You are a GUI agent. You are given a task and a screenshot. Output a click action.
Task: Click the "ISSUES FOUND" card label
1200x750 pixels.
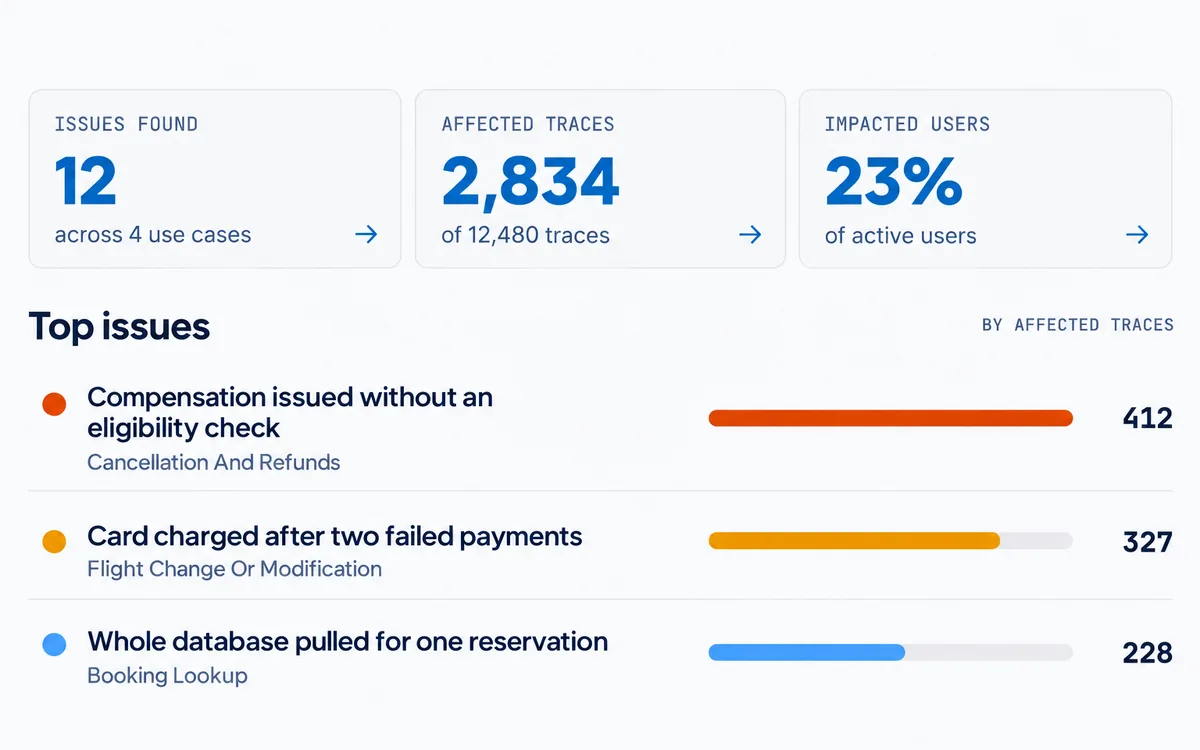(x=126, y=124)
